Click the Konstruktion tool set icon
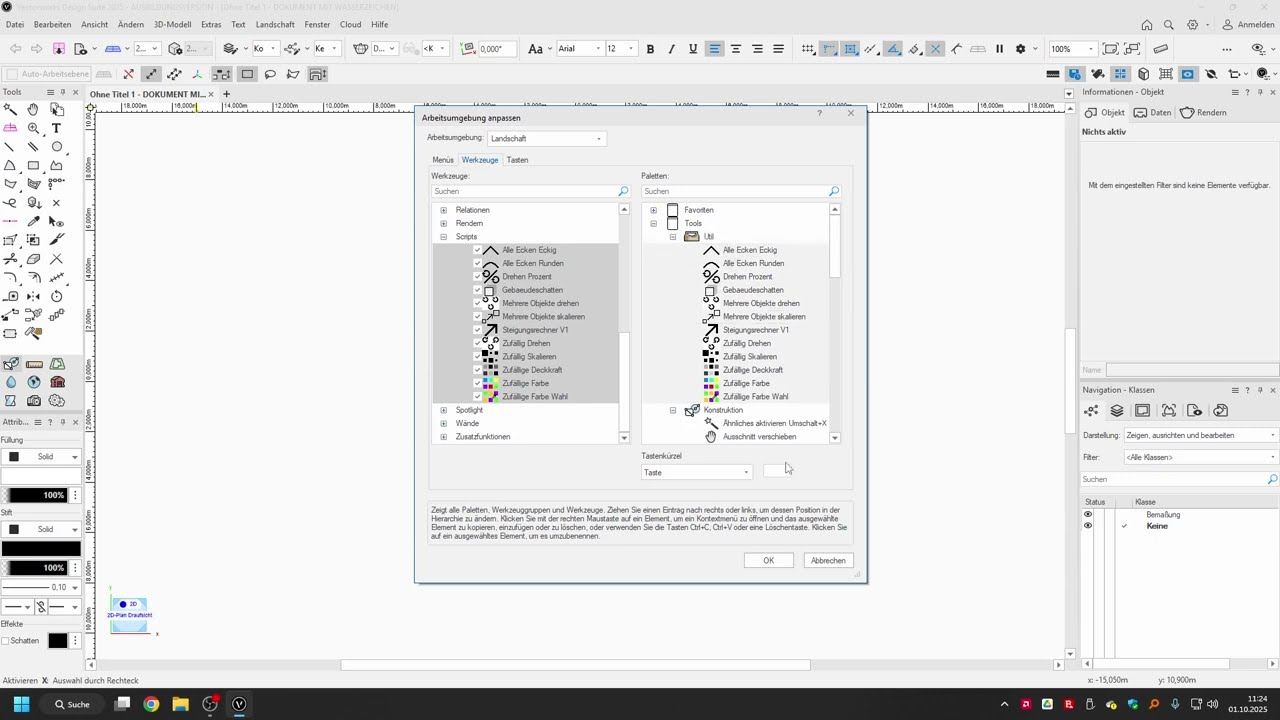Screen dimensions: 1280x720 [692, 410]
